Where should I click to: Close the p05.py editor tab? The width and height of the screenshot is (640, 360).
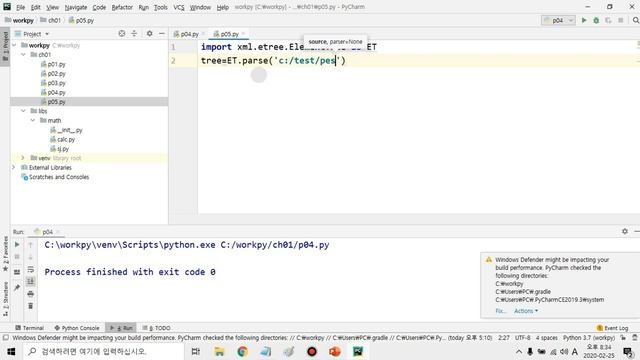(x=244, y=34)
